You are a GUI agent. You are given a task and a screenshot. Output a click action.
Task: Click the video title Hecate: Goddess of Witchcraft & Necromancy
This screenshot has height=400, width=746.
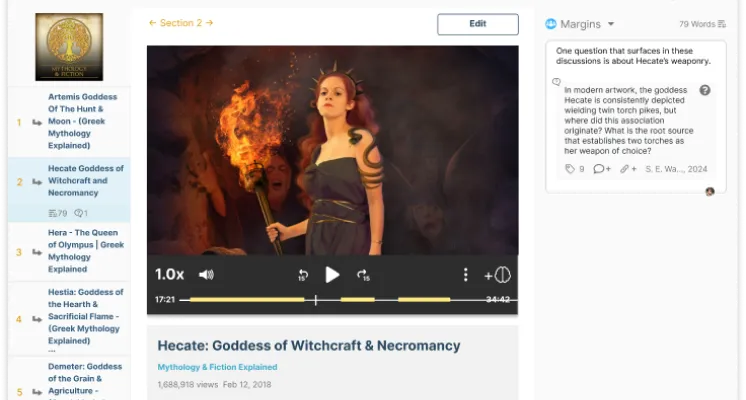tap(309, 346)
